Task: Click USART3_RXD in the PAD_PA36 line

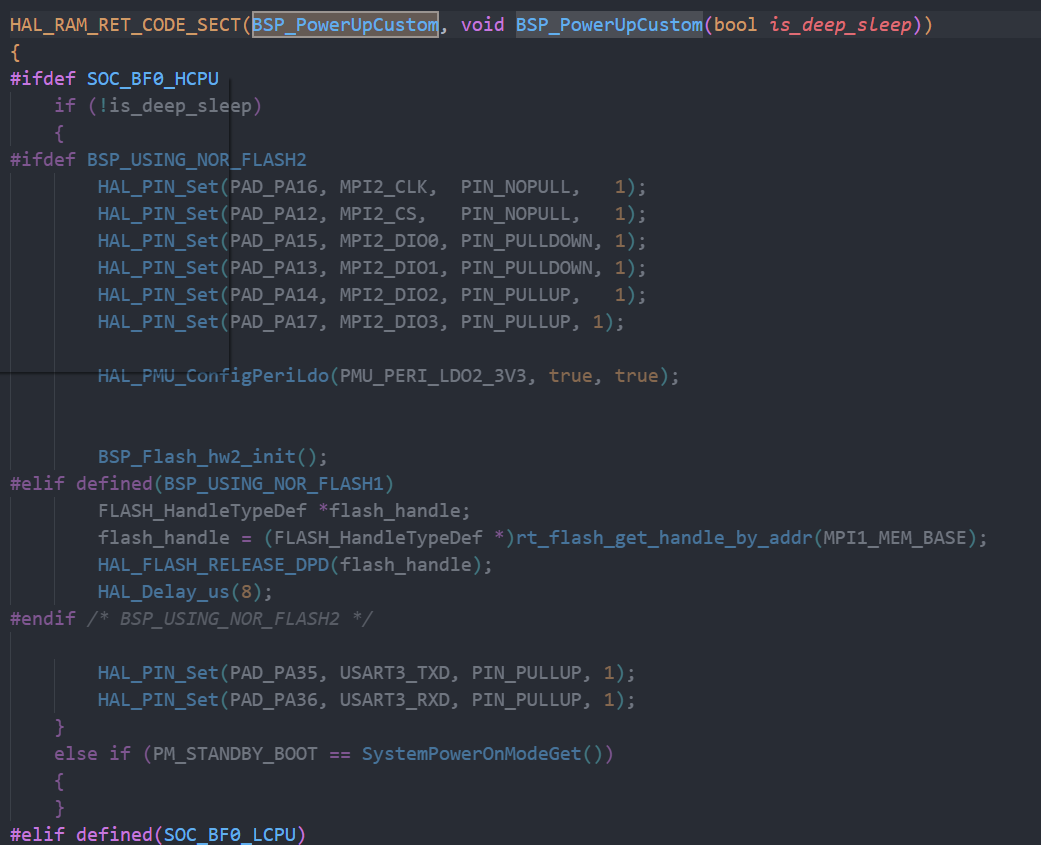Action: tap(394, 700)
